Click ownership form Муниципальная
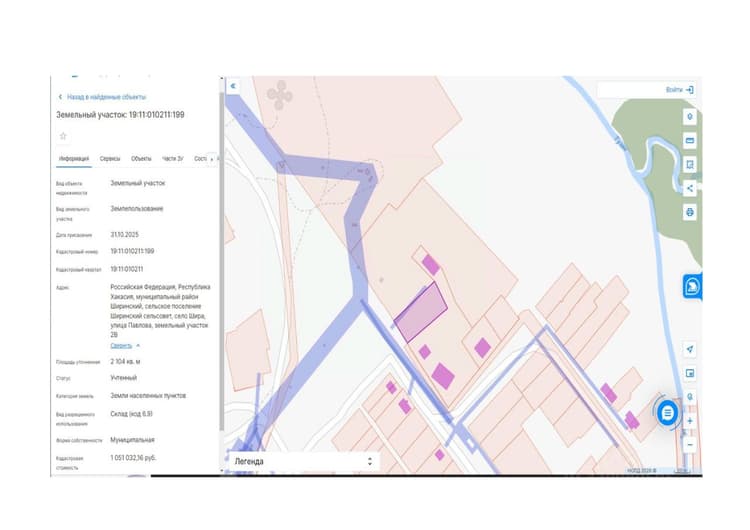 (132, 440)
